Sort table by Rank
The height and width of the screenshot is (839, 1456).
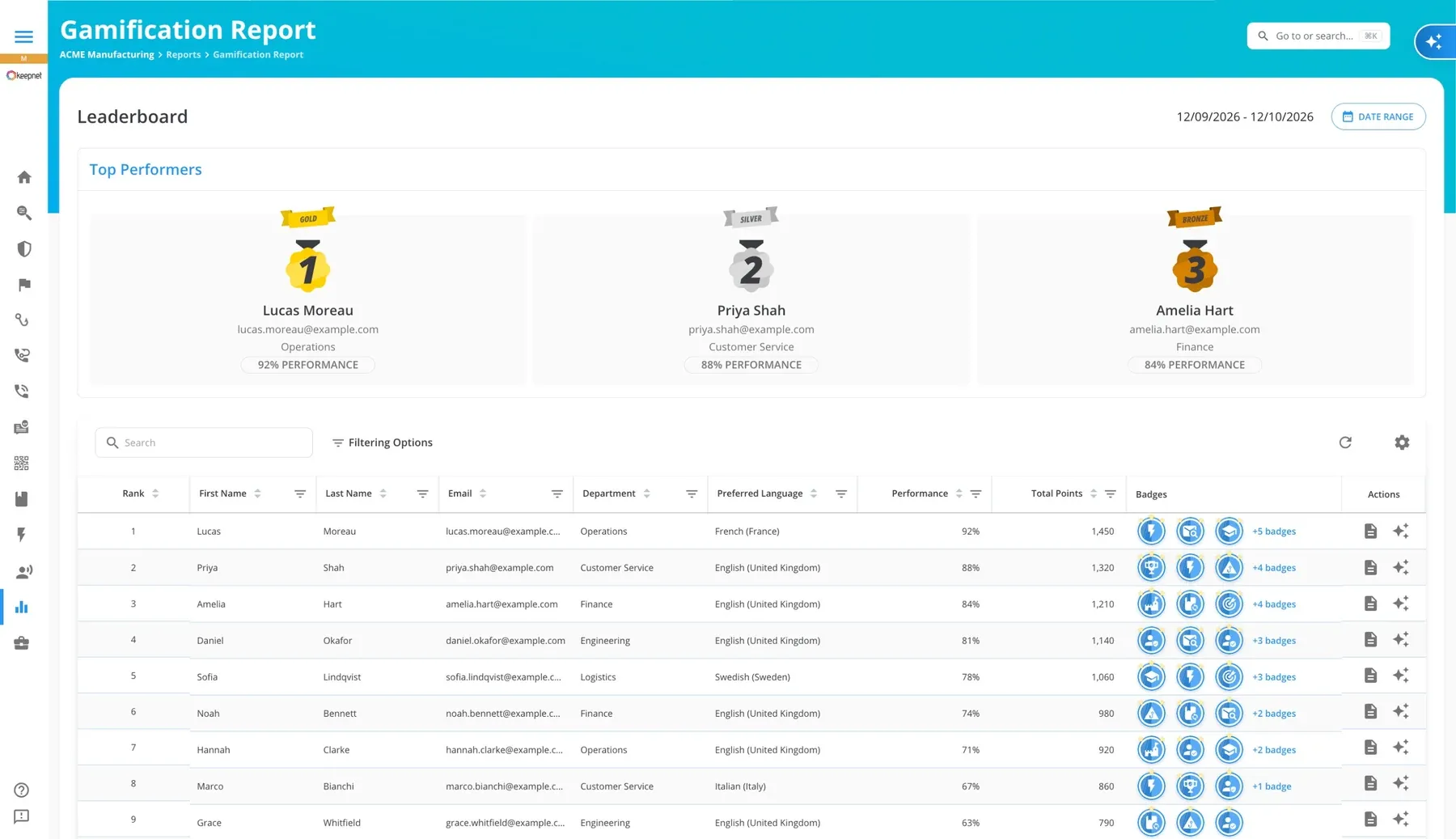[155, 494]
